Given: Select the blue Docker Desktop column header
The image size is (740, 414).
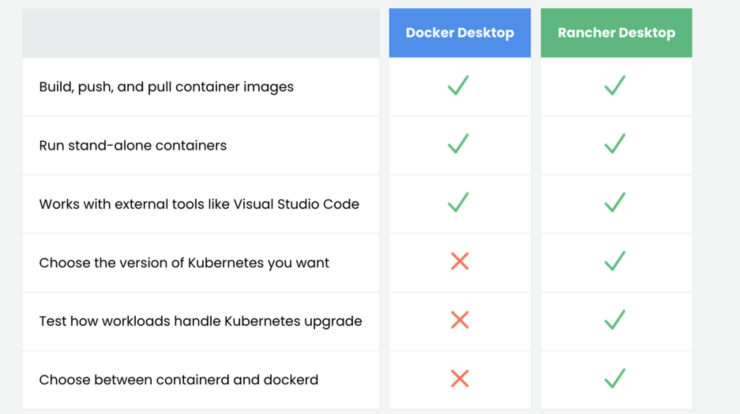Looking at the screenshot, I should point(460,33).
